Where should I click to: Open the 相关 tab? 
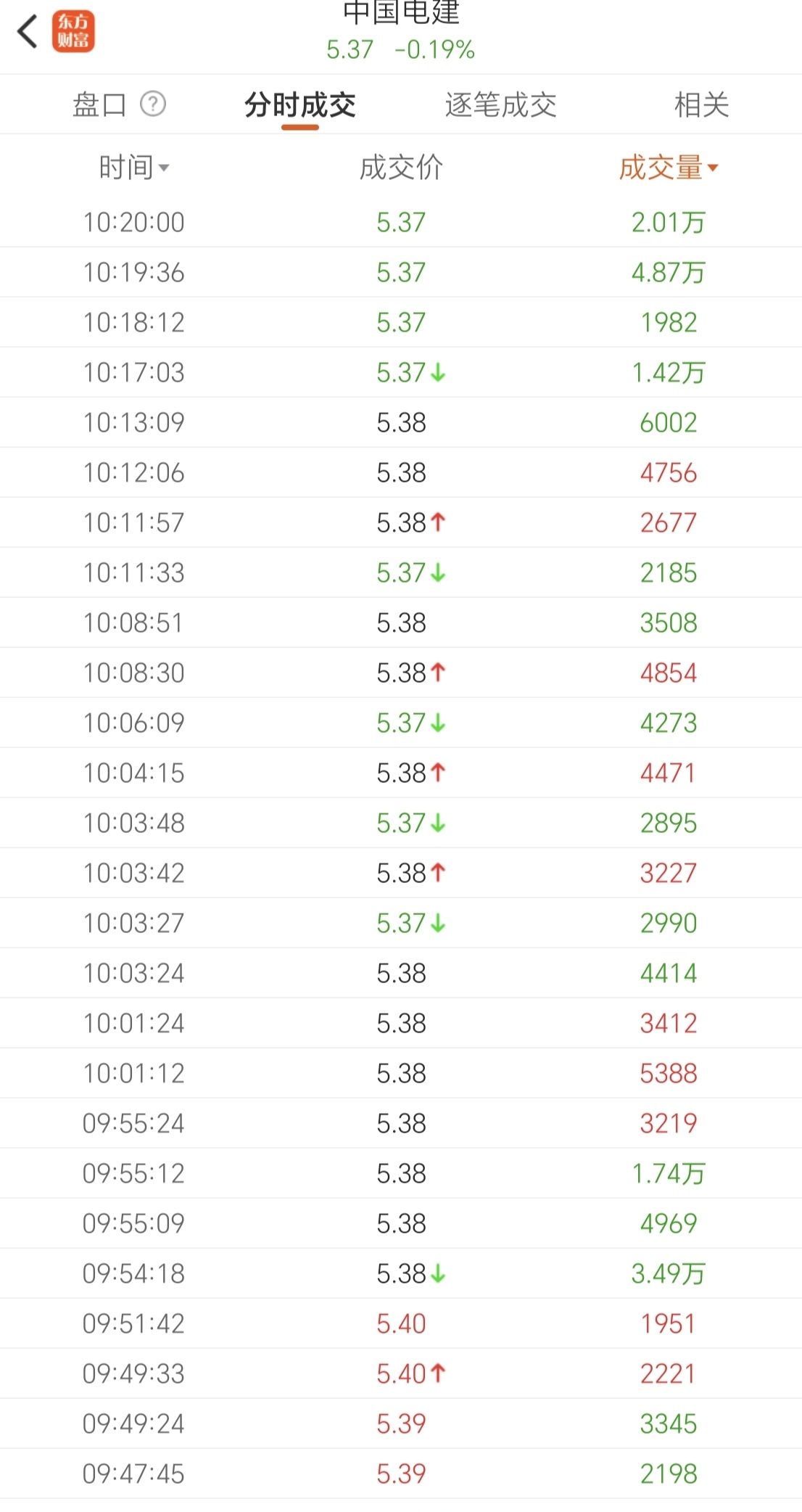(x=701, y=105)
